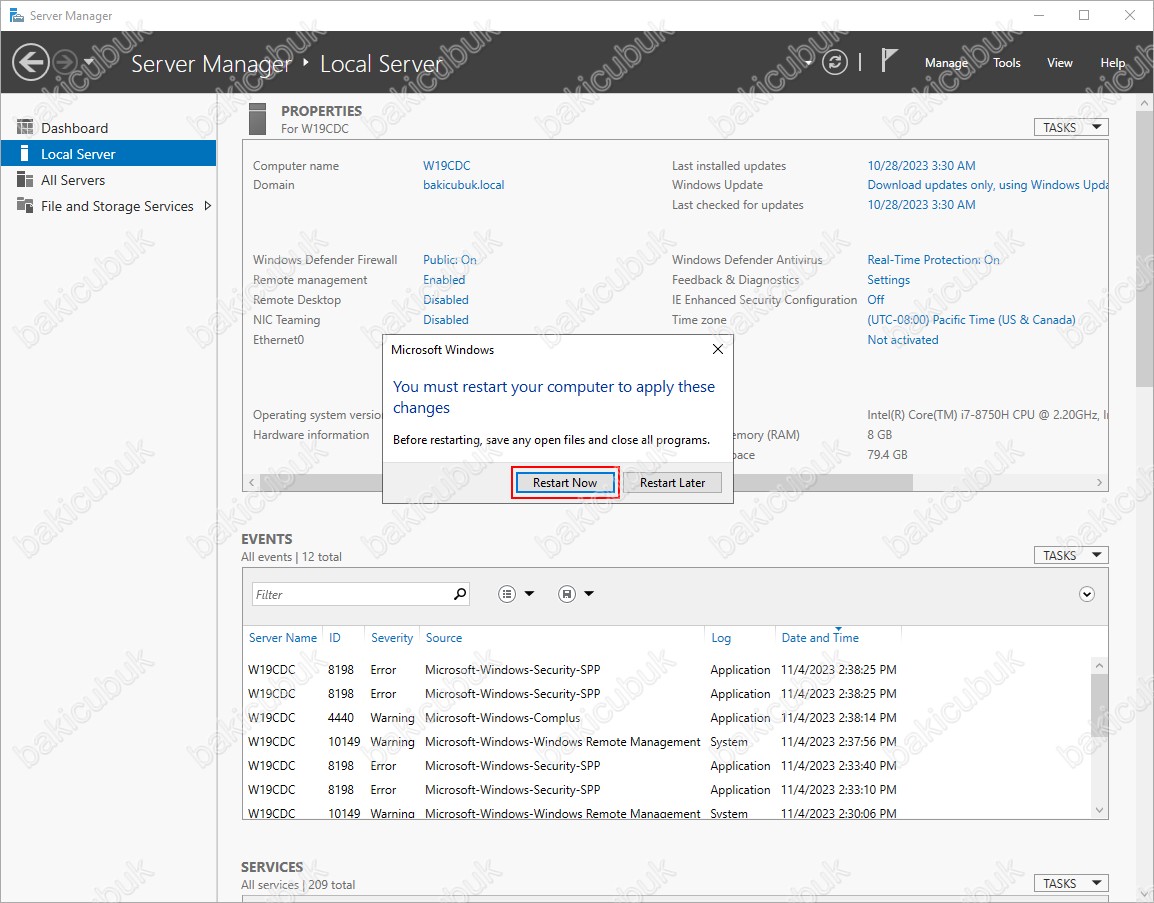Click the All Servers icon
The image size is (1154, 903).
25,180
